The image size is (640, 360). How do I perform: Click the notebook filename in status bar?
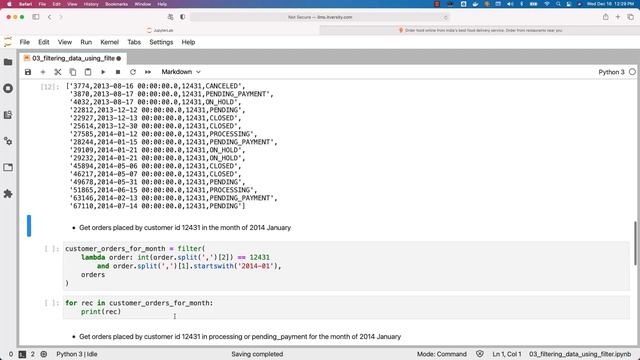[580, 354]
